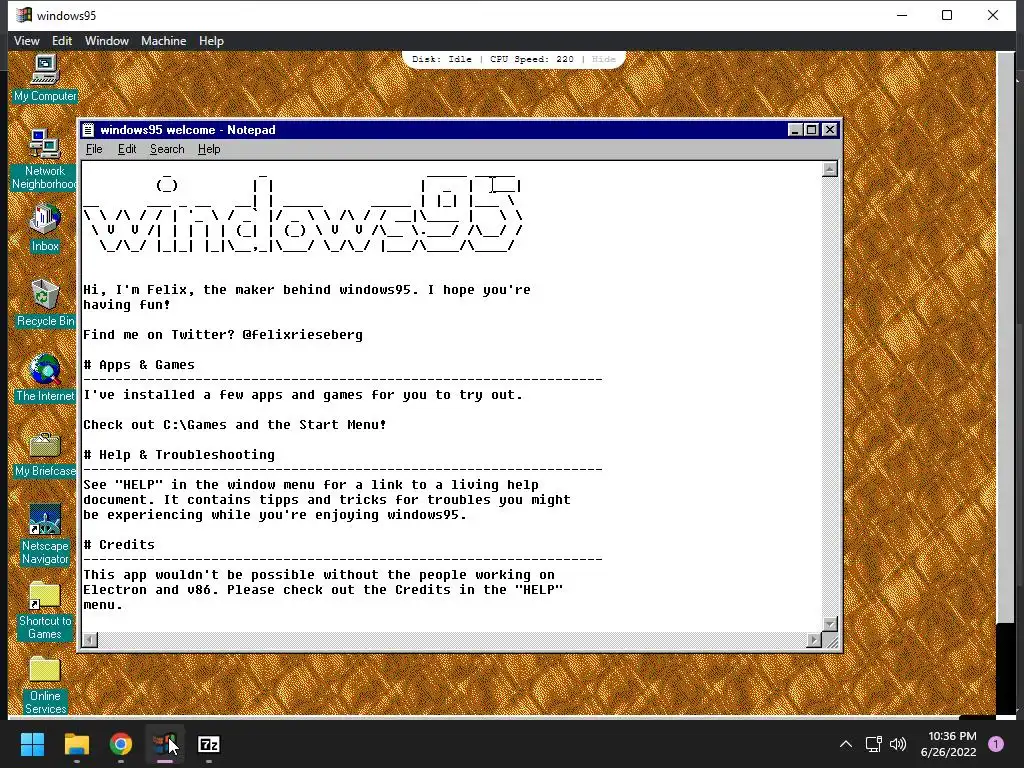This screenshot has width=1024, height=768.
Task: Open the Notepad Edit menu
Action: tap(127, 149)
